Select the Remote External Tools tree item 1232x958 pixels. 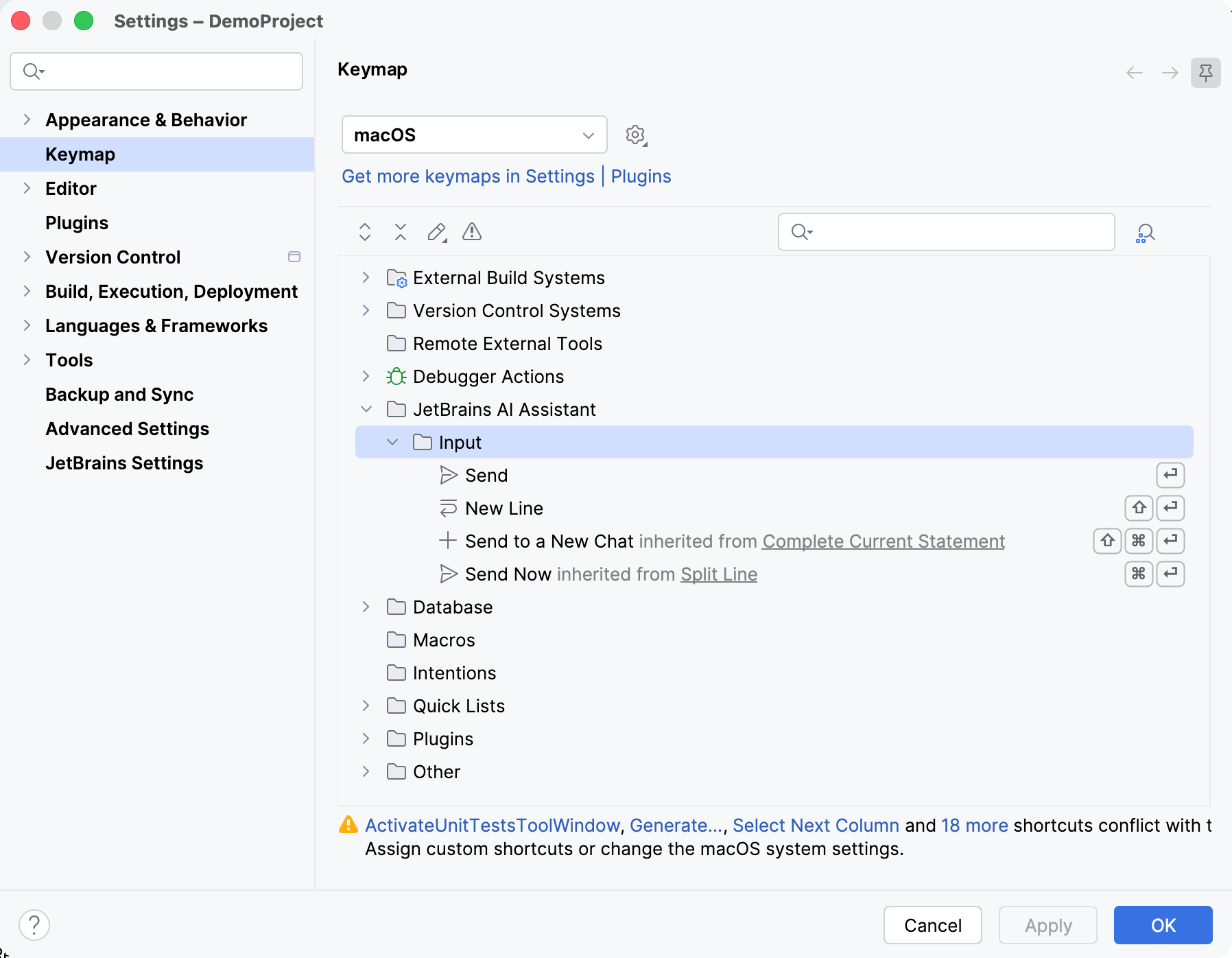pos(508,344)
